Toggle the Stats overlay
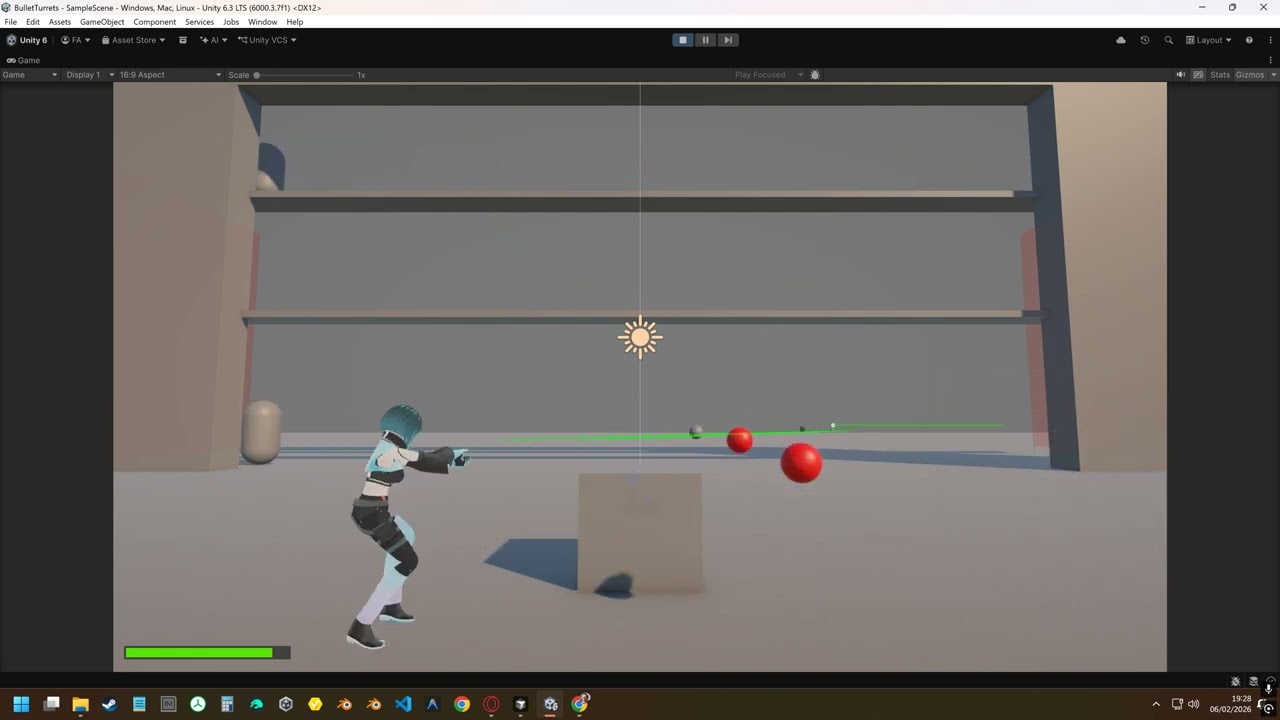 point(1220,75)
